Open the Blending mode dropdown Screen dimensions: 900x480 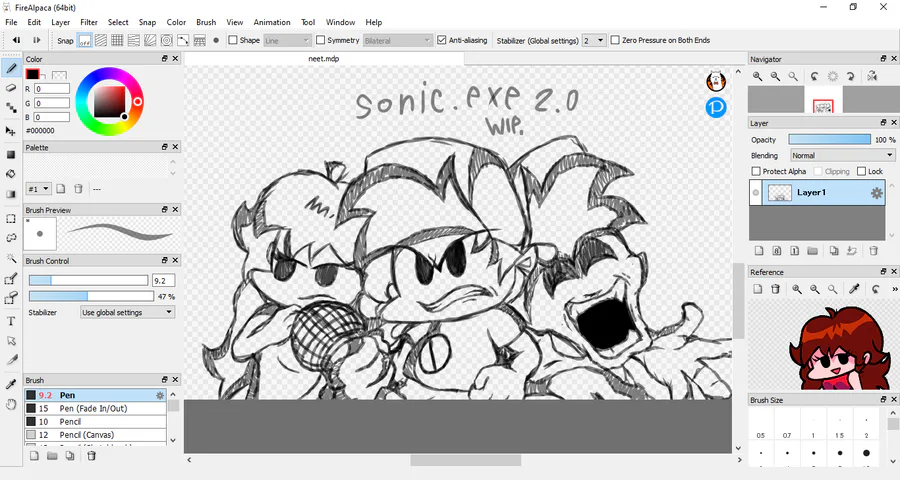tap(842, 156)
